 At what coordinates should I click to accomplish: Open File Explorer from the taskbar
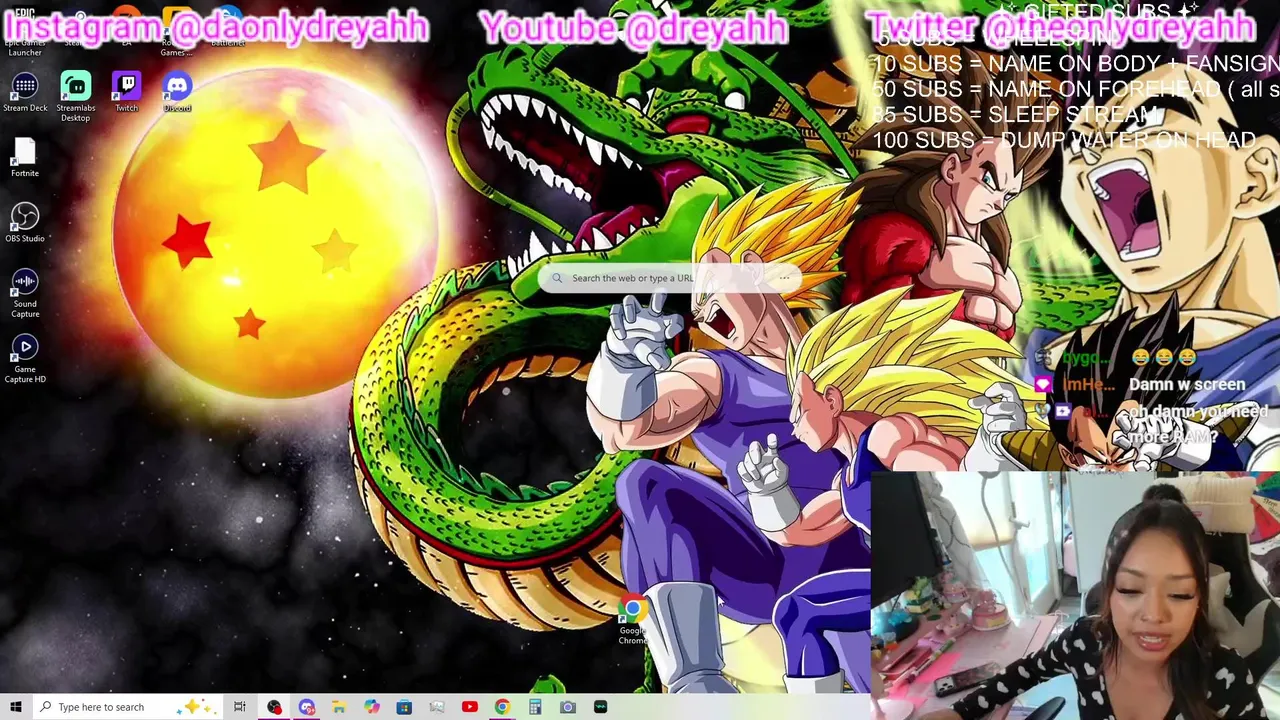(339, 707)
